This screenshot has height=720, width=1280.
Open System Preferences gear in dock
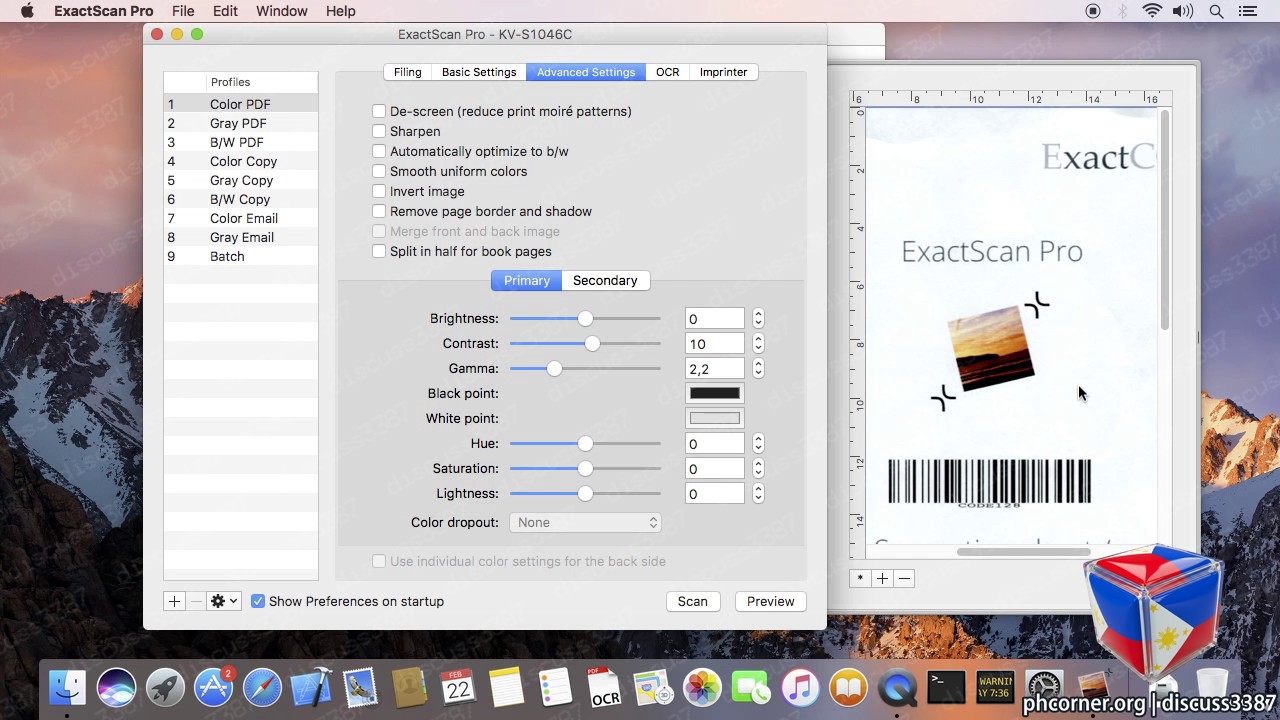point(1043,688)
